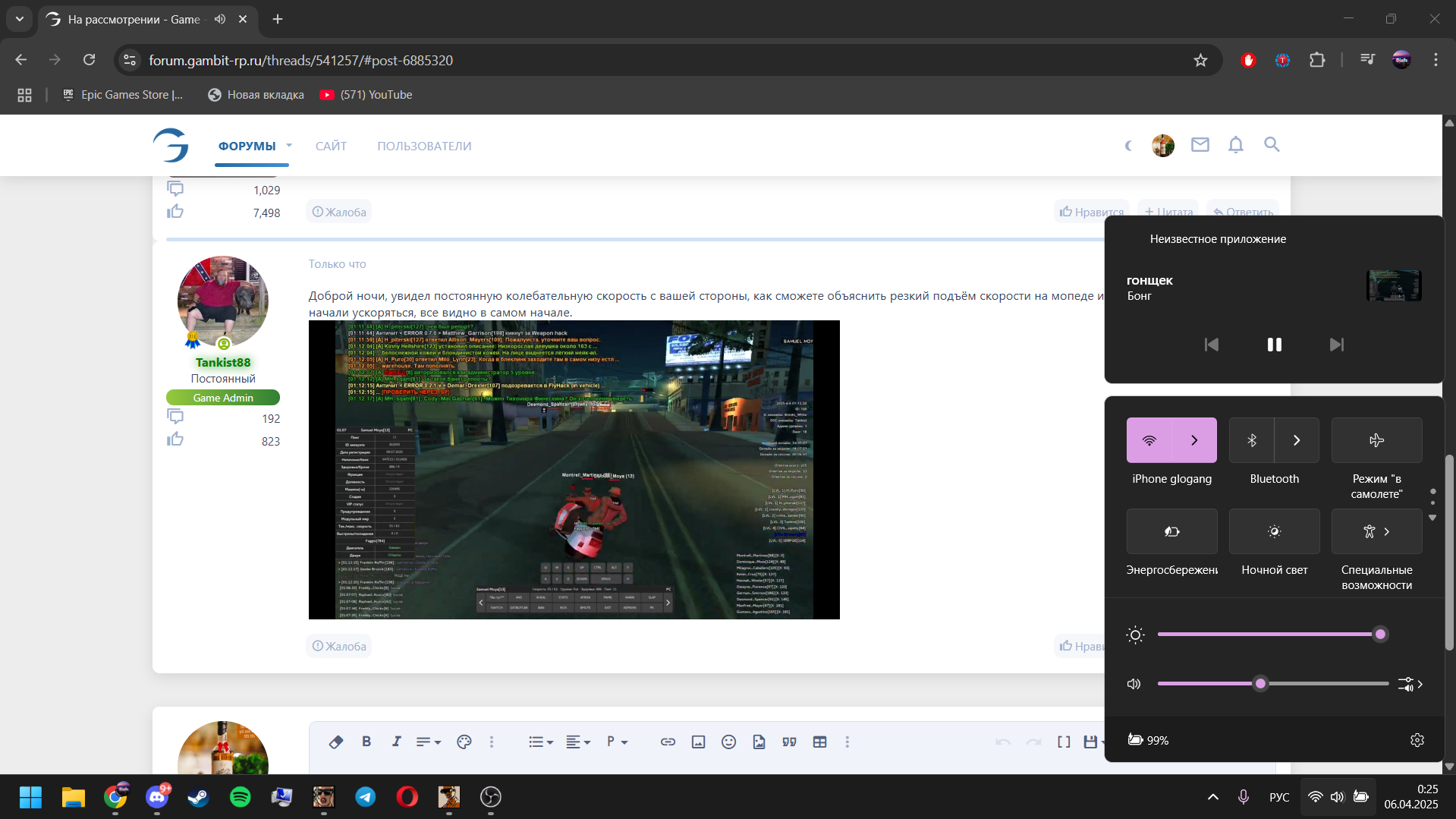Open Tankist88 user profile link

coord(223,363)
